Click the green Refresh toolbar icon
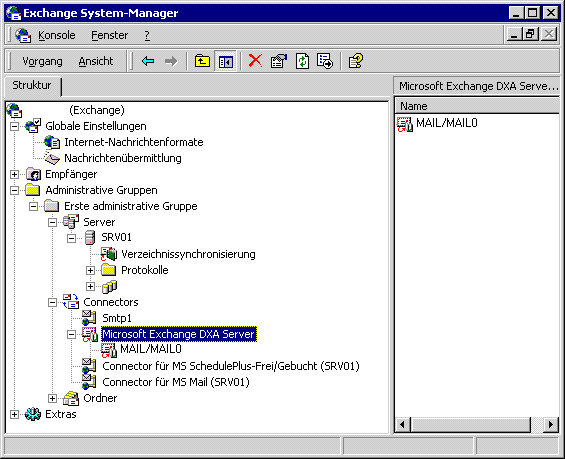Screen dimensions: 565x459 coord(302,61)
